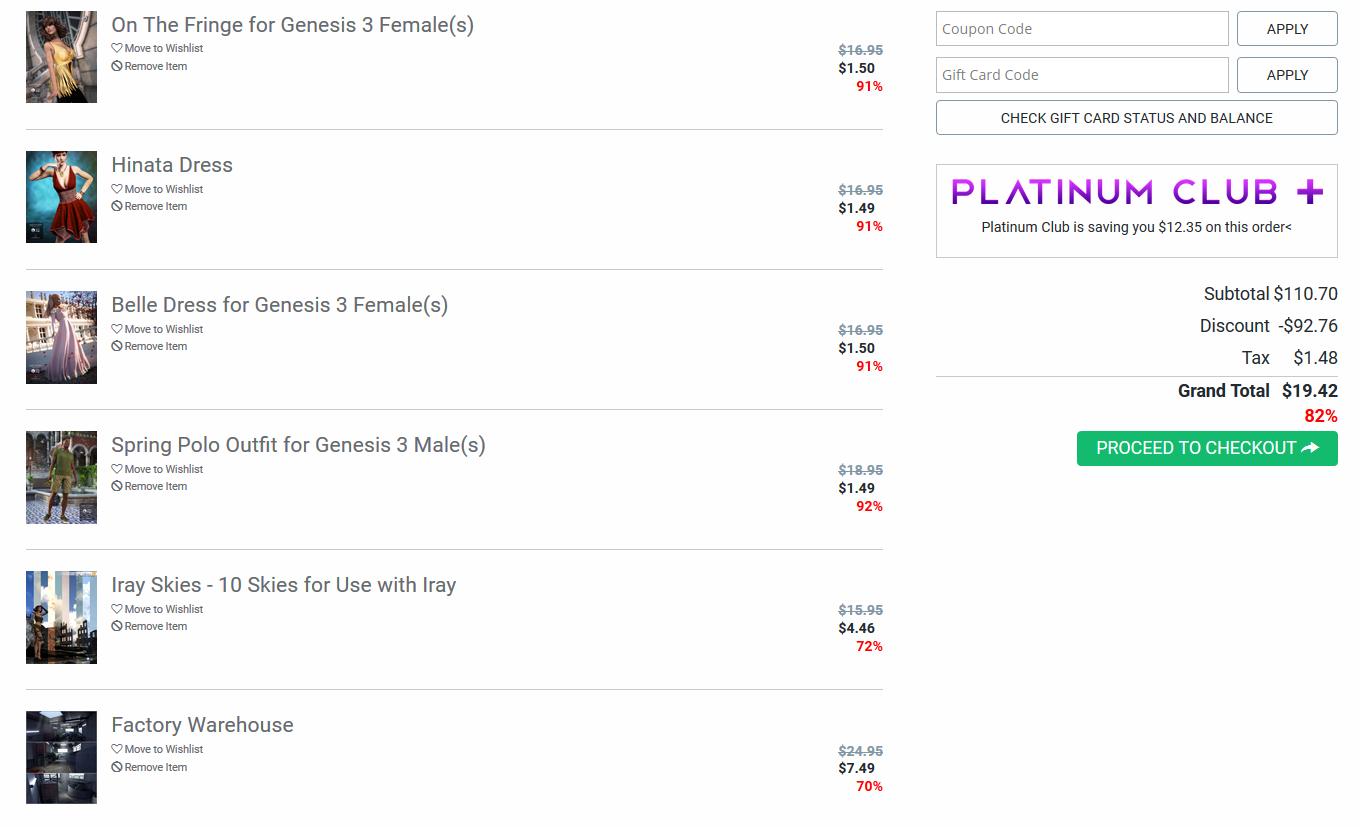Click remove icon for On The Fringe
1360x827 pixels.
tap(117, 66)
